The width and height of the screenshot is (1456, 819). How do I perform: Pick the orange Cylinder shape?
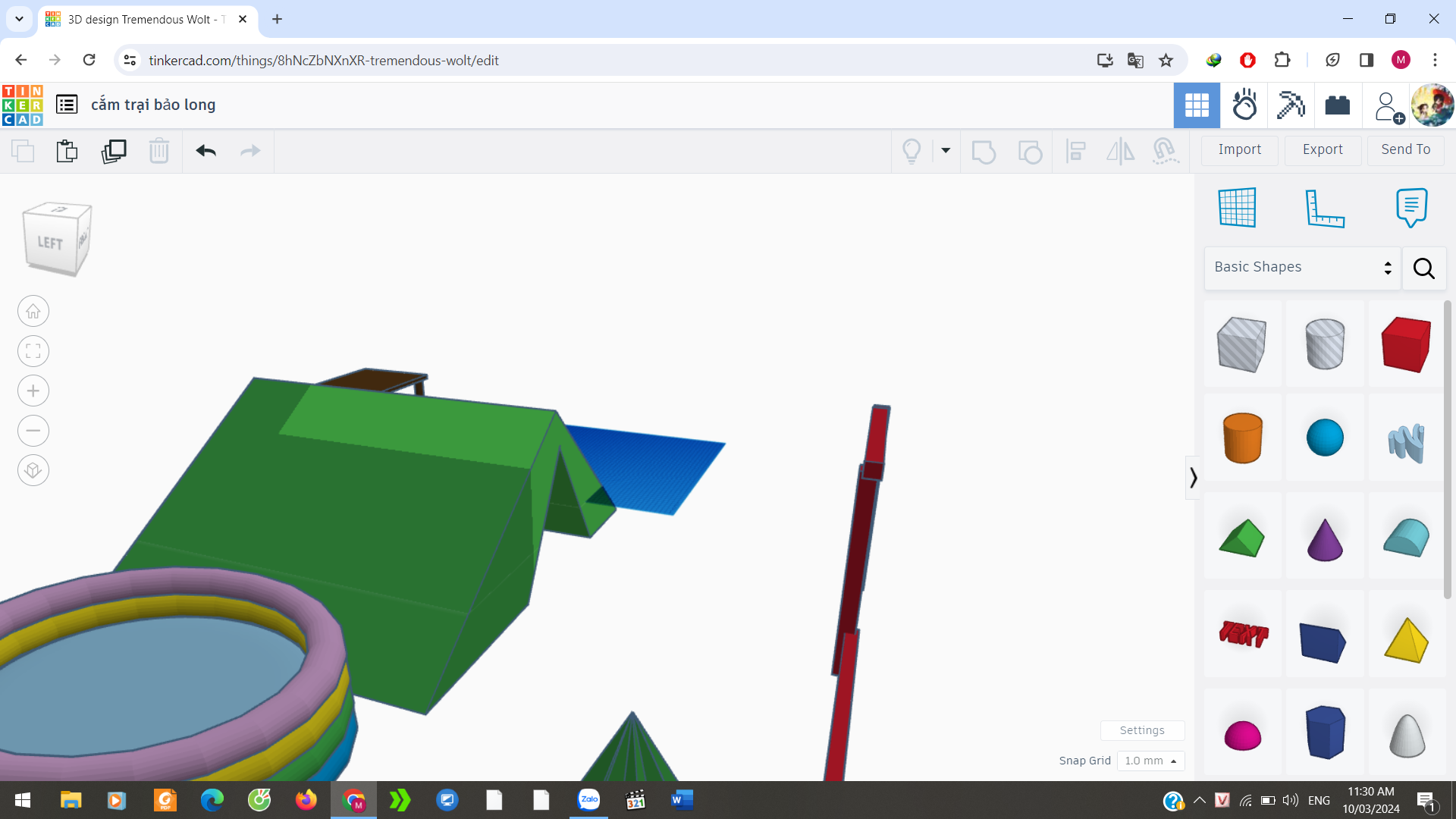1243,438
